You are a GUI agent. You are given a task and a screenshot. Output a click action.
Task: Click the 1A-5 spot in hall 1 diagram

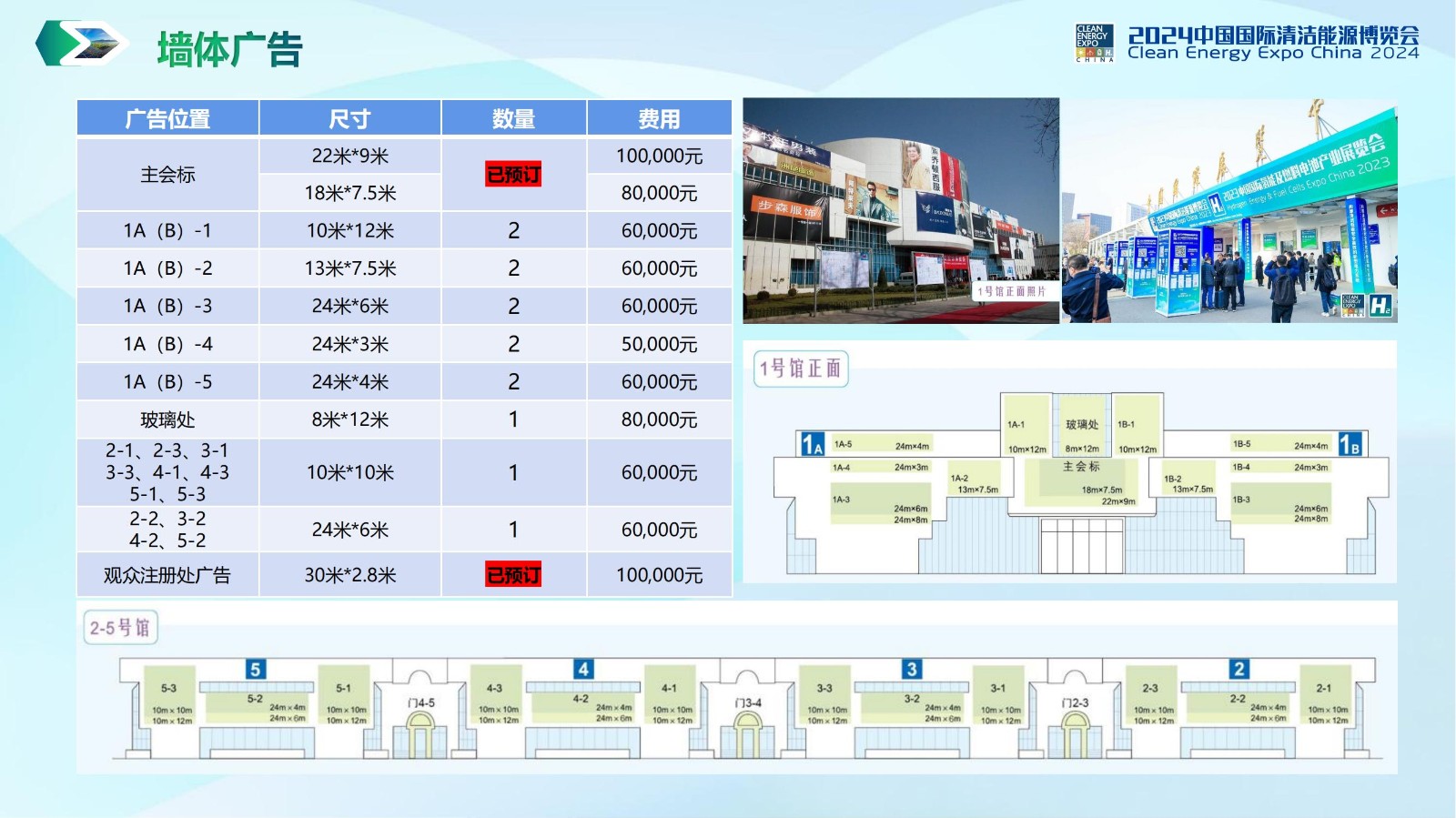click(881, 445)
